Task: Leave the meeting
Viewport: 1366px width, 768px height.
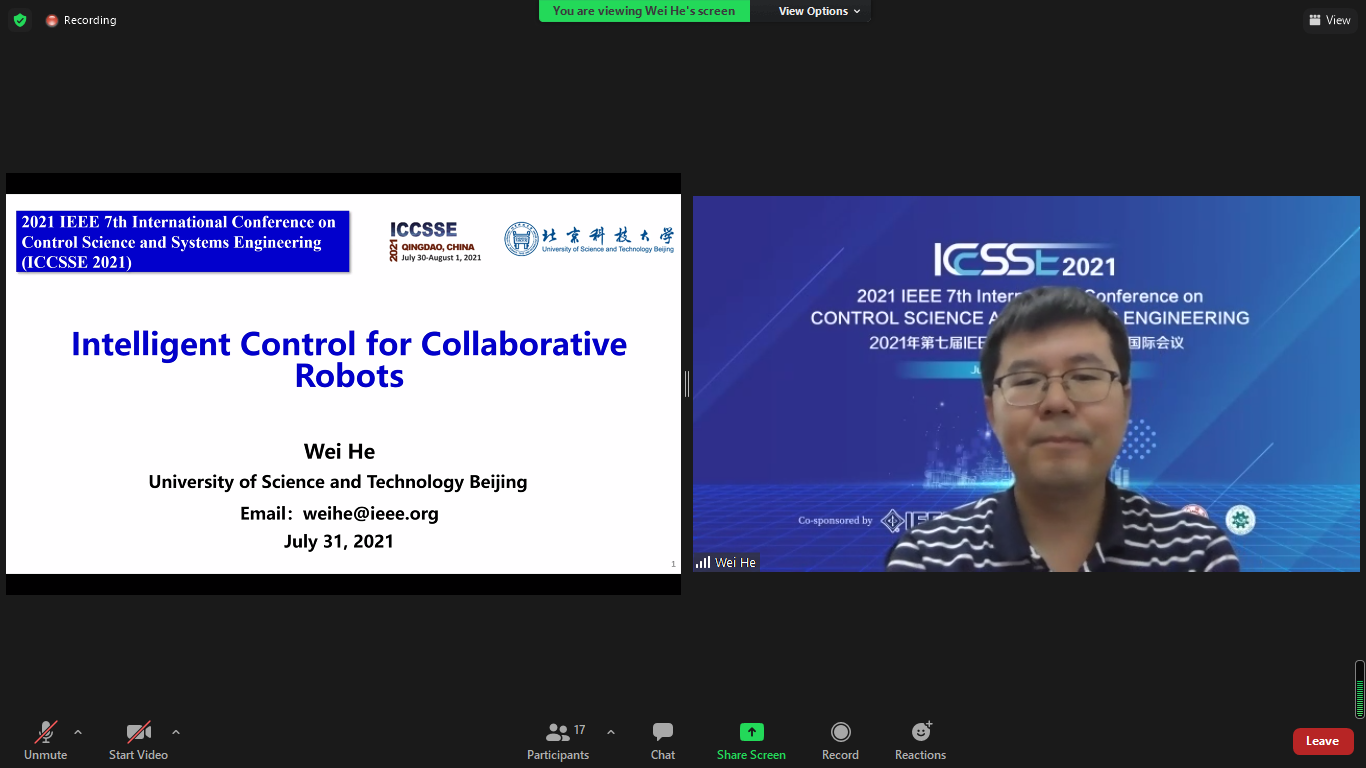Action: click(1323, 741)
